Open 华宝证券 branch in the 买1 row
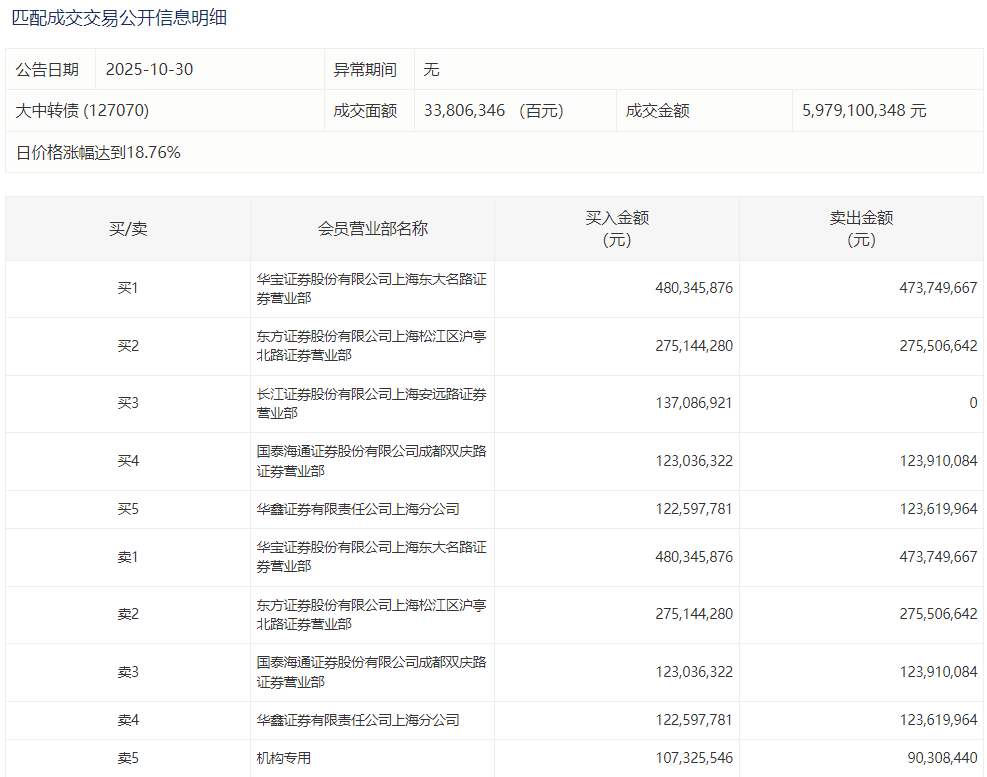The height and width of the screenshot is (777, 987). tap(371, 289)
